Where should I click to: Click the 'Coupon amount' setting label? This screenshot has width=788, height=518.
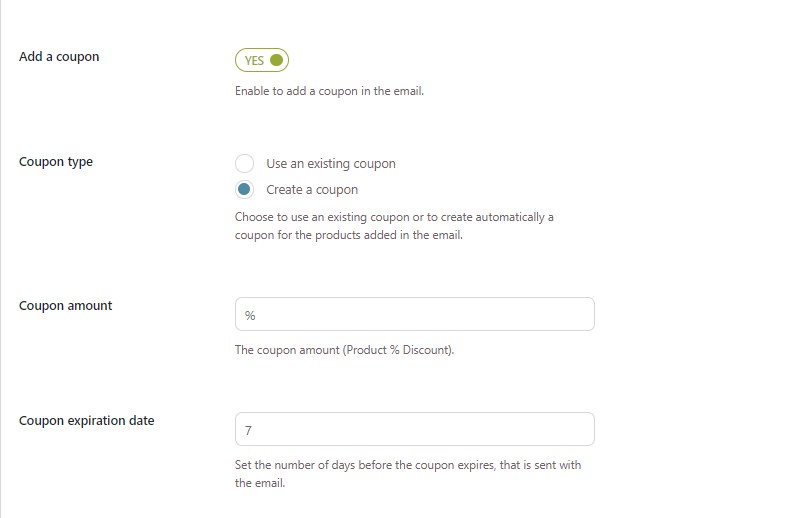tap(66, 306)
